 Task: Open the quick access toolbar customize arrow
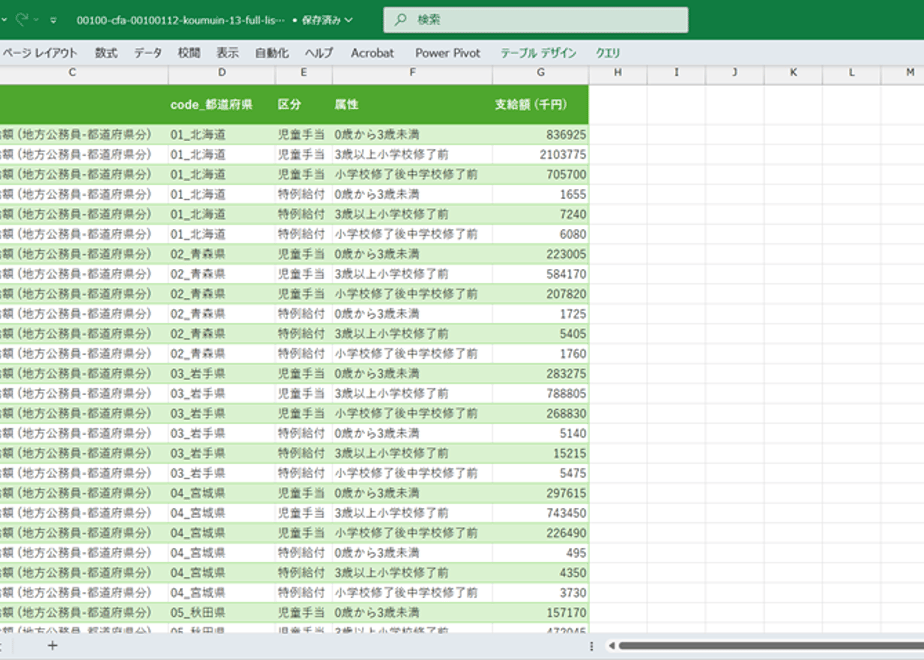click(x=53, y=20)
